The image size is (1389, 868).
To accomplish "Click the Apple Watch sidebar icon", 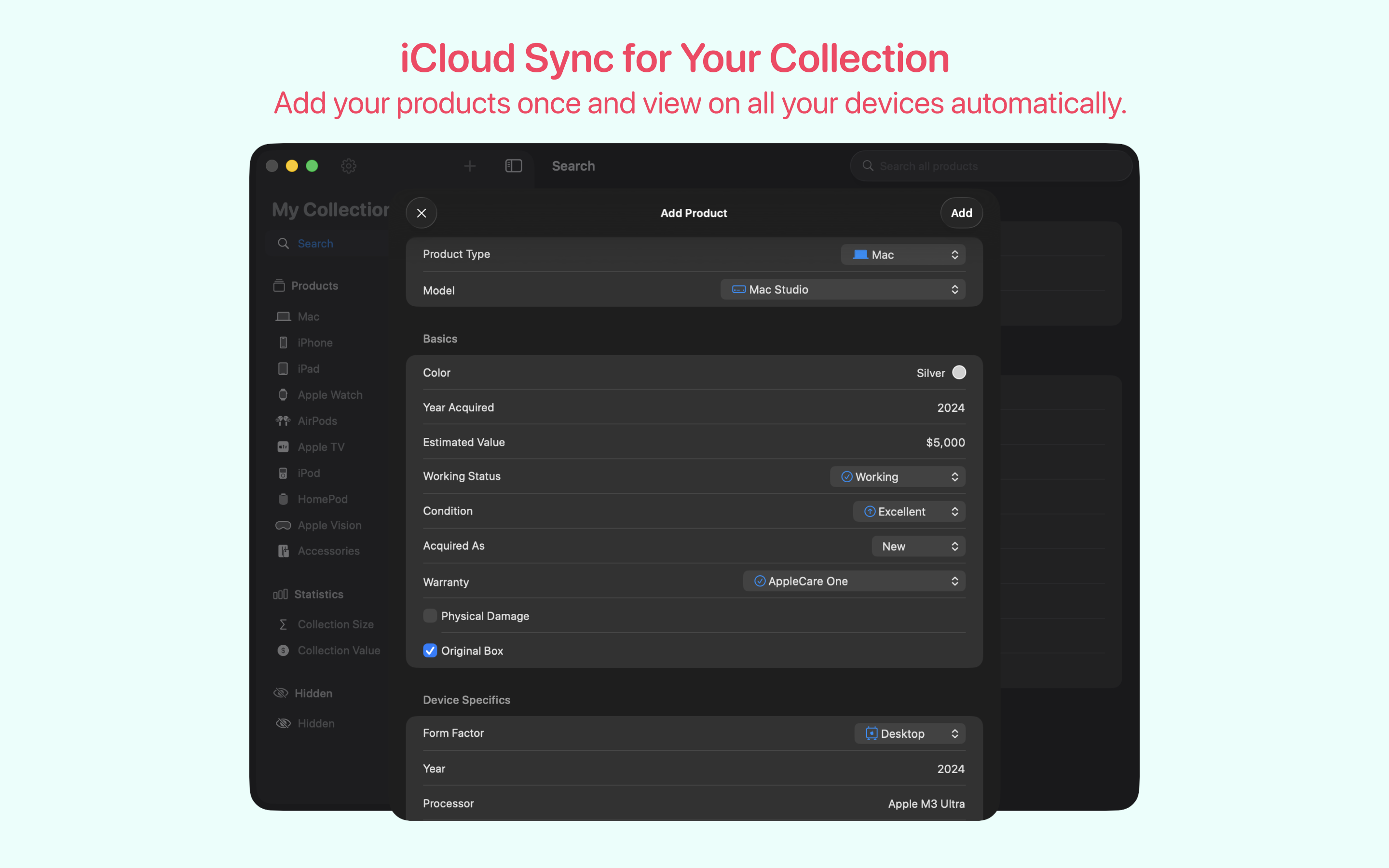I will coord(283,395).
